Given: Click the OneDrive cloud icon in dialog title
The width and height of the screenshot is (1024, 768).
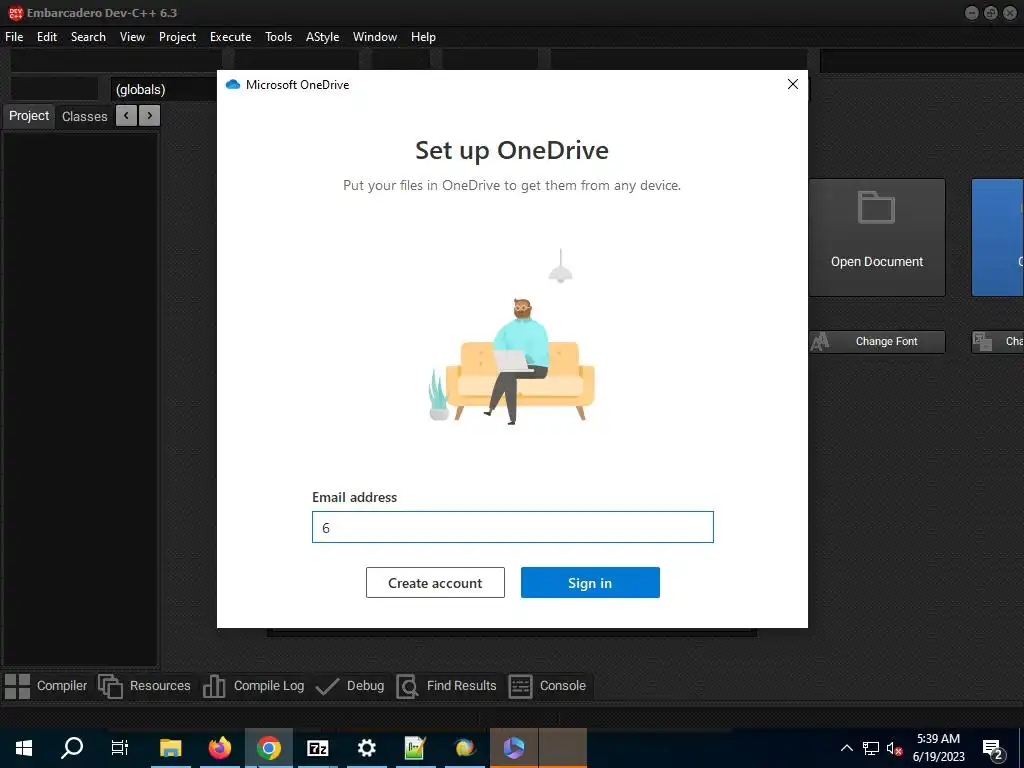Looking at the screenshot, I should [232, 85].
